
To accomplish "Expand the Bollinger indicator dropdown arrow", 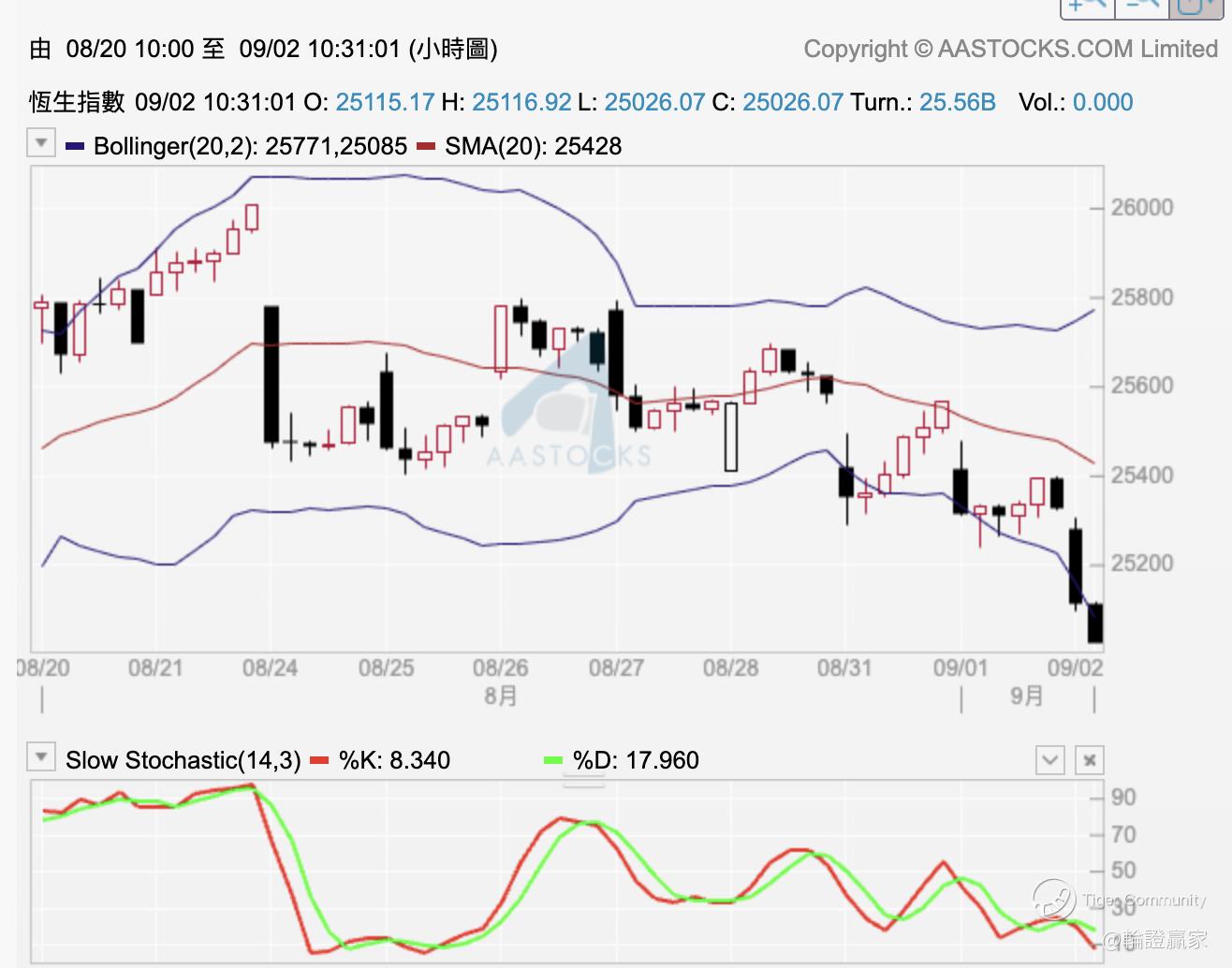I will pos(41,144).
